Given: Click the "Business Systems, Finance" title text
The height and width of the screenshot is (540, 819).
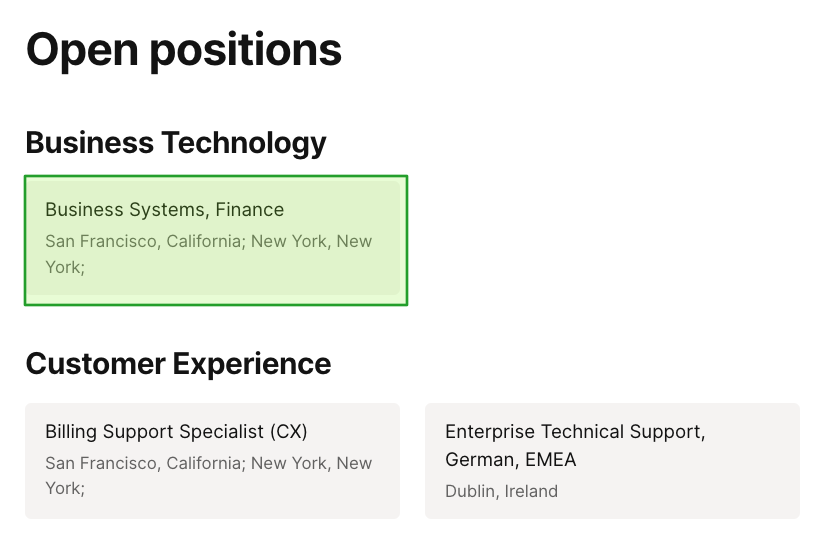Looking at the screenshot, I should 164,210.
